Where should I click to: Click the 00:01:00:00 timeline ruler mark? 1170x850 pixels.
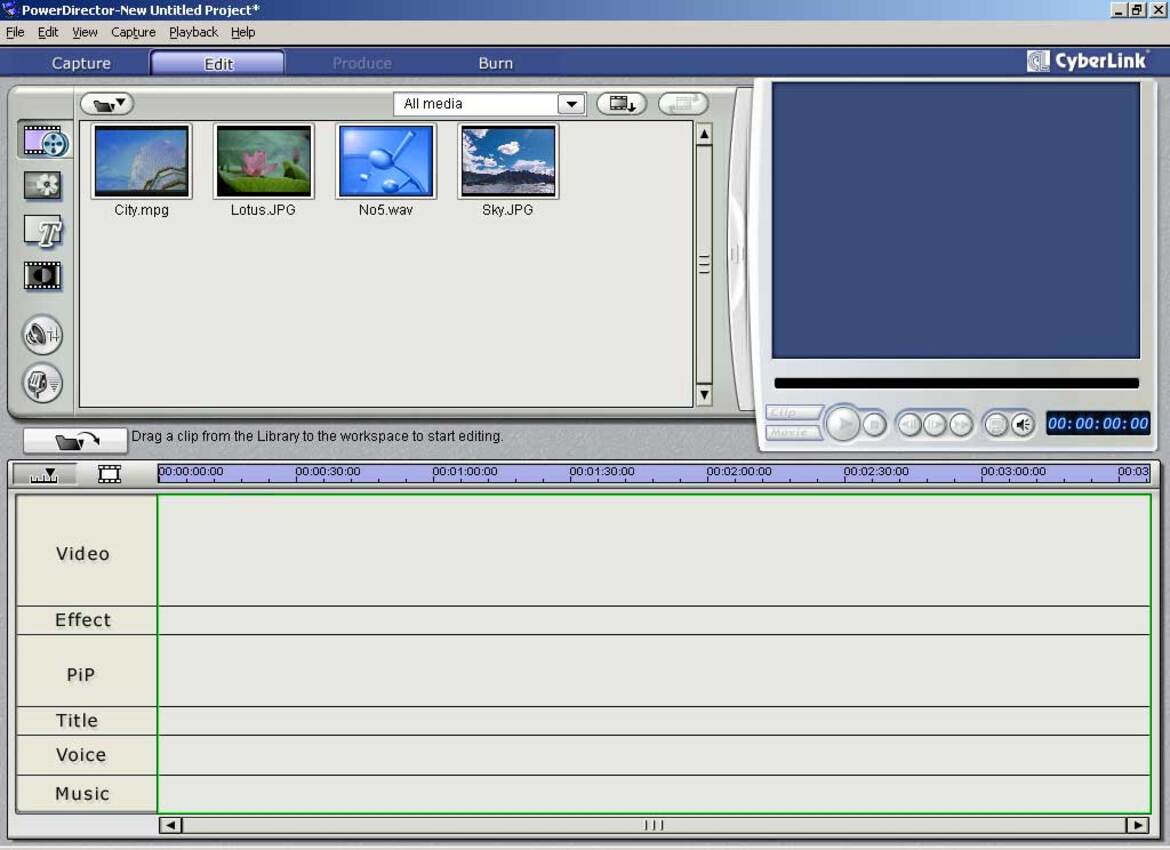[464, 472]
